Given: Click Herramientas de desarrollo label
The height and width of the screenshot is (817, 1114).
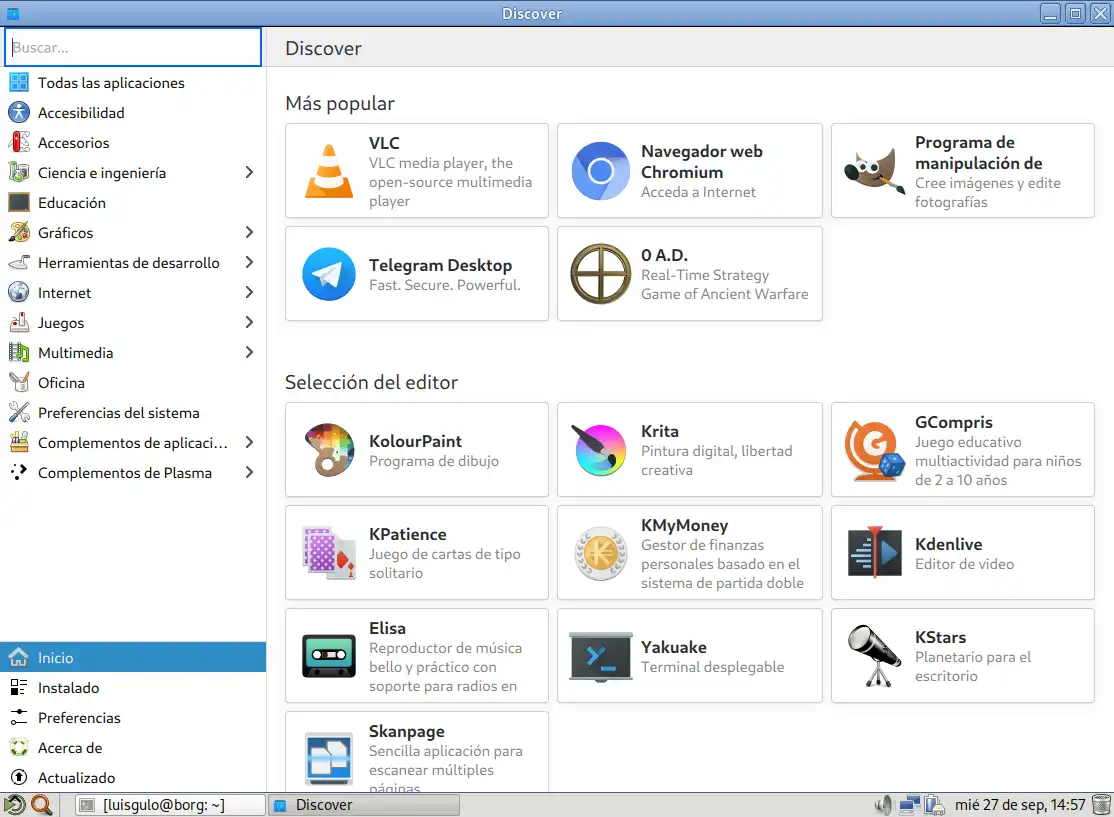Looking at the screenshot, I should point(129,263).
